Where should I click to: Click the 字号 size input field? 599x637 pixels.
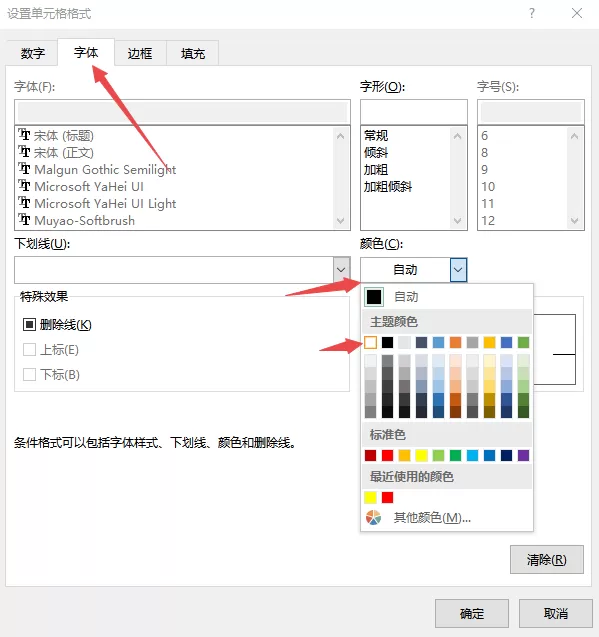[x=531, y=112]
